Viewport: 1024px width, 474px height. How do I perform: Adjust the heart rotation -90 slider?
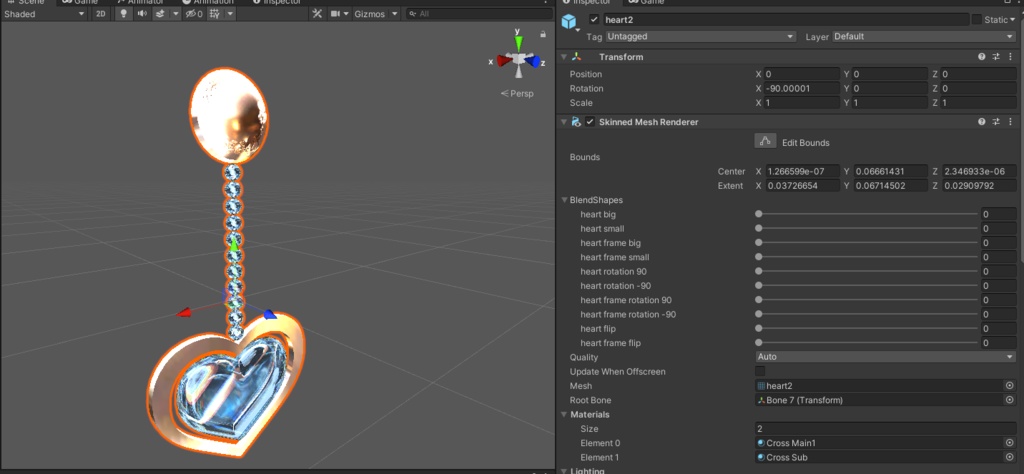(x=867, y=286)
